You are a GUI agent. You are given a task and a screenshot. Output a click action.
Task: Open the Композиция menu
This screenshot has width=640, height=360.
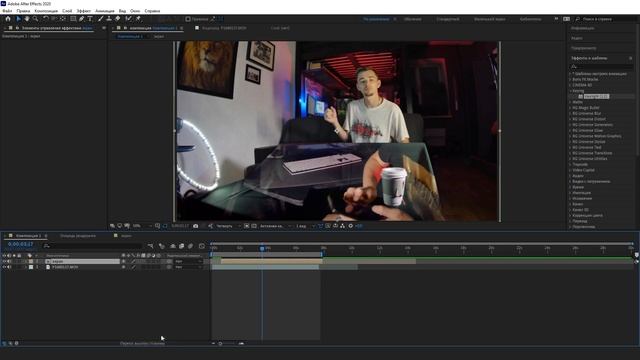(46, 11)
